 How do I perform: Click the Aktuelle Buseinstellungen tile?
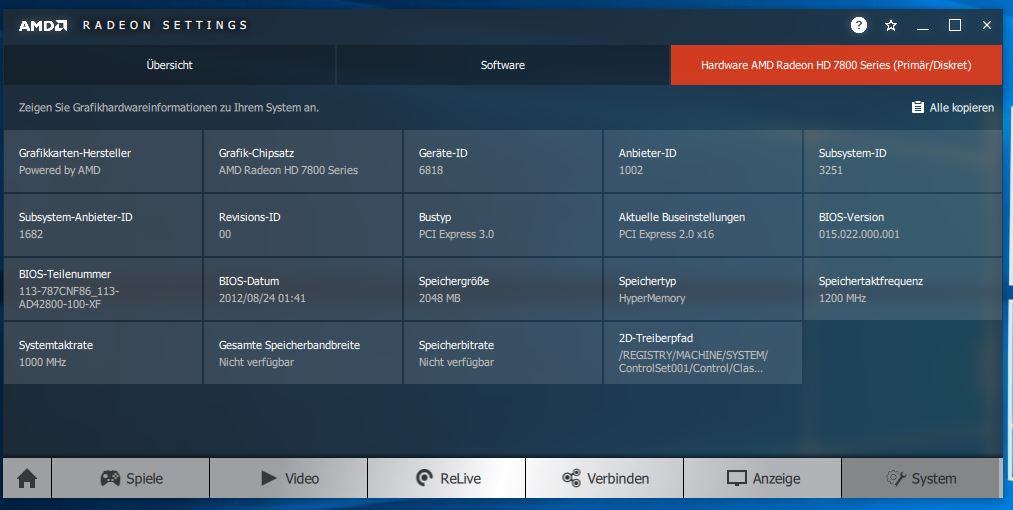point(703,225)
